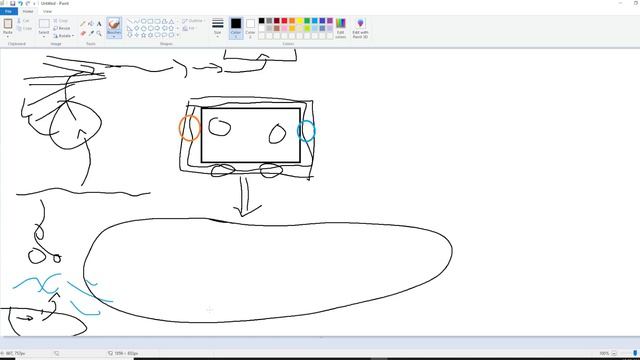640x360 pixels.
Task: Pick the purple palette color
Action: pos(330,21)
